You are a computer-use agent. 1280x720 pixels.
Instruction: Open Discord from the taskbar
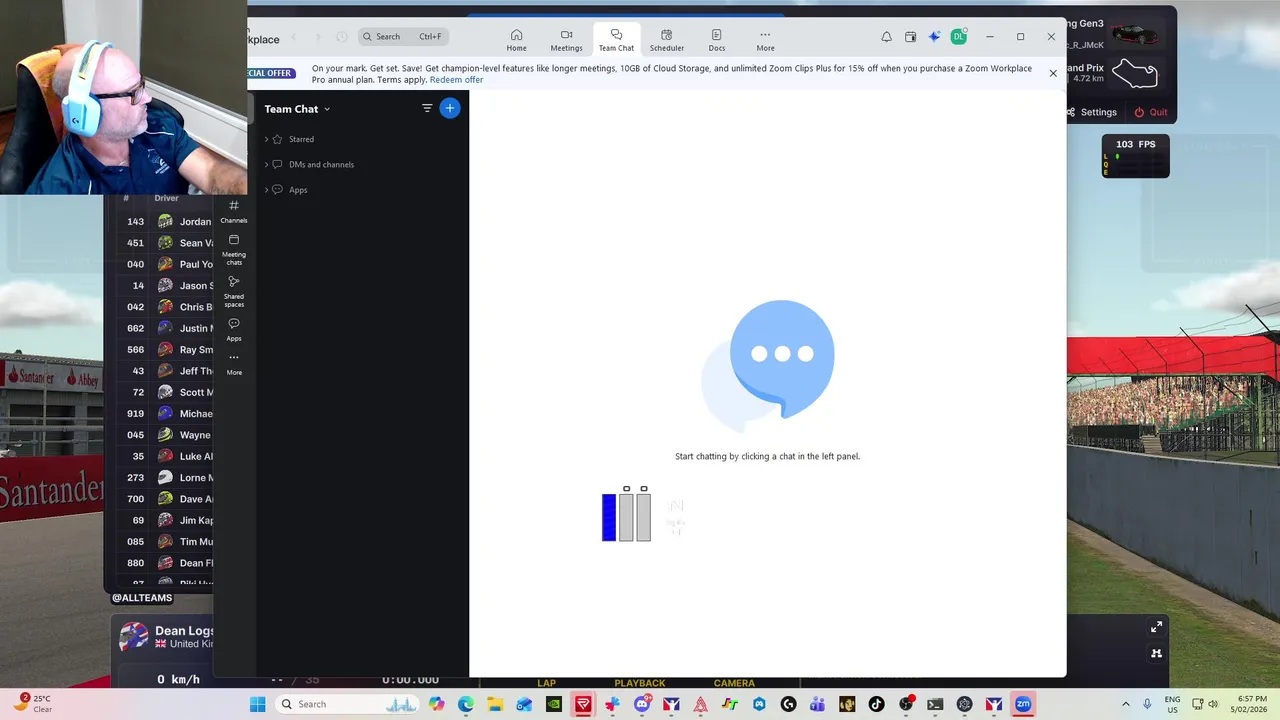(x=642, y=704)
